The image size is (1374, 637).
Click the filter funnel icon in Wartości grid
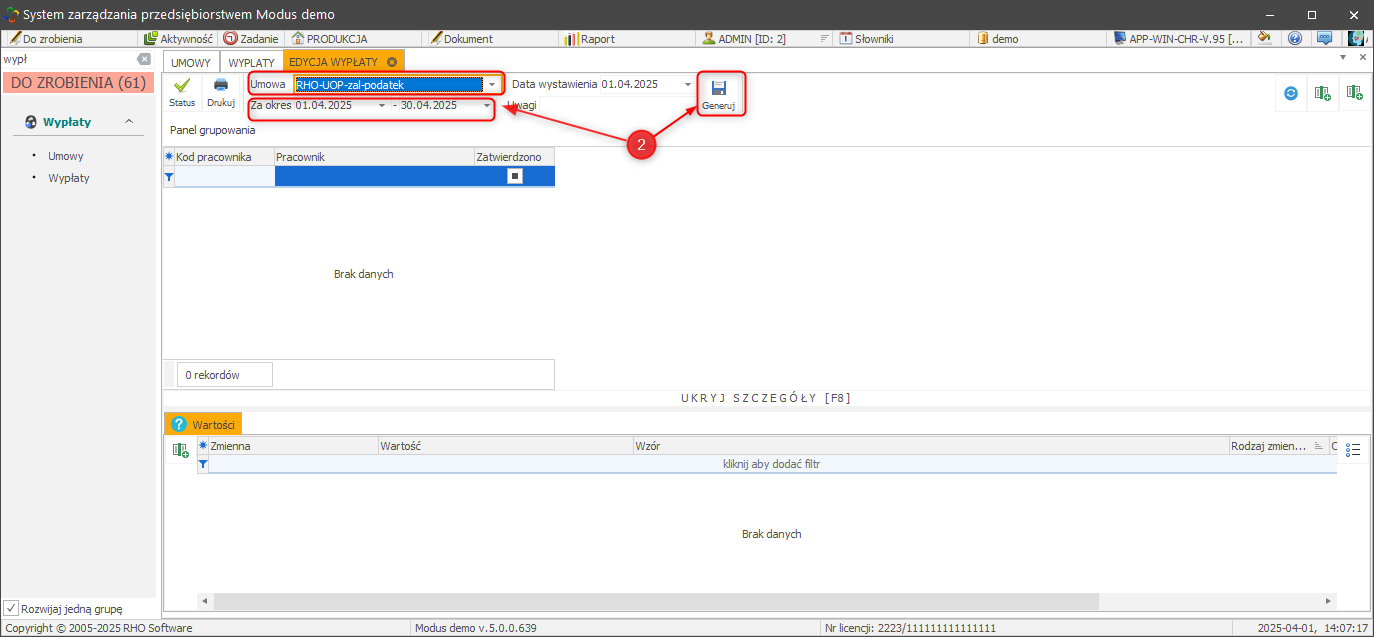(203, 464)
